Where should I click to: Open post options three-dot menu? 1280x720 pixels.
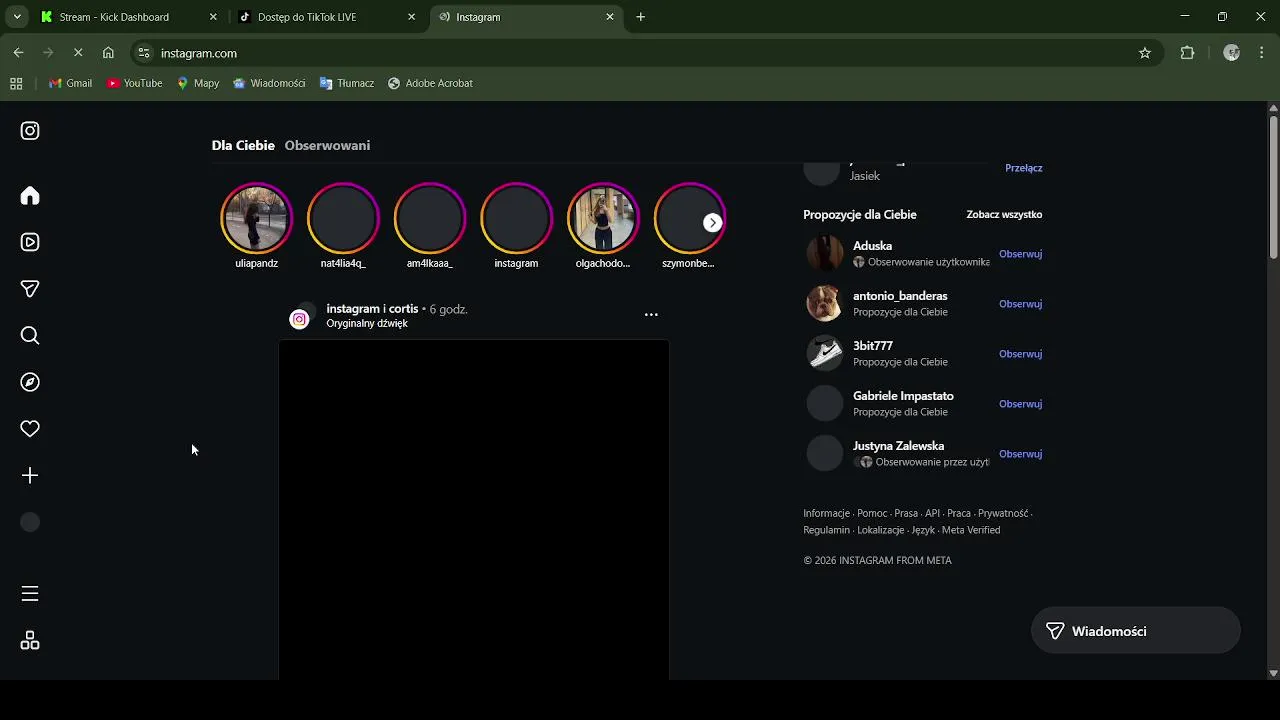tap(651, 314)
